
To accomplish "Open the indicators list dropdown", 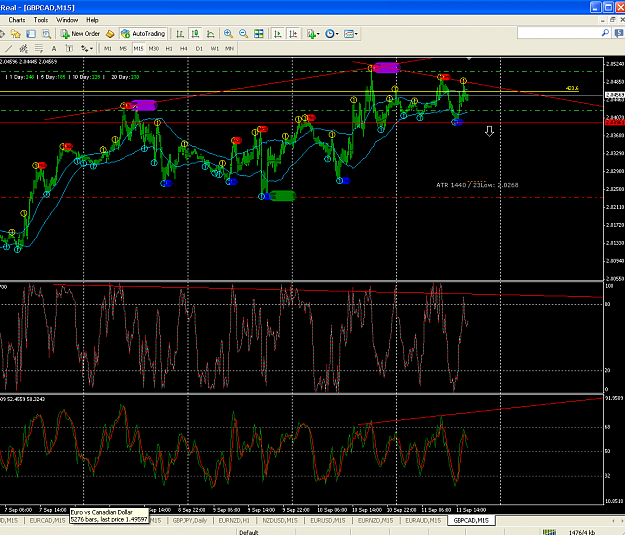I will [313, 34].
